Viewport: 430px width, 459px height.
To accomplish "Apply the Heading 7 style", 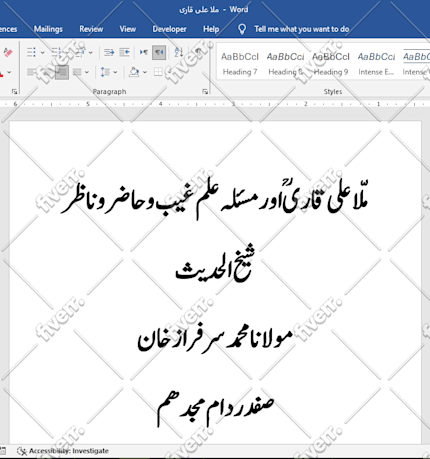I will pos(240,64).
